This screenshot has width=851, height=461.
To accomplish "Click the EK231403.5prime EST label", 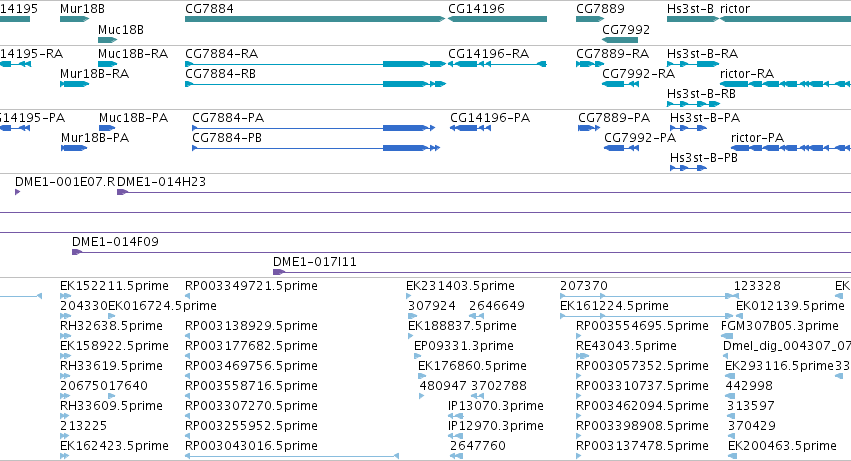I will point(460,286).
